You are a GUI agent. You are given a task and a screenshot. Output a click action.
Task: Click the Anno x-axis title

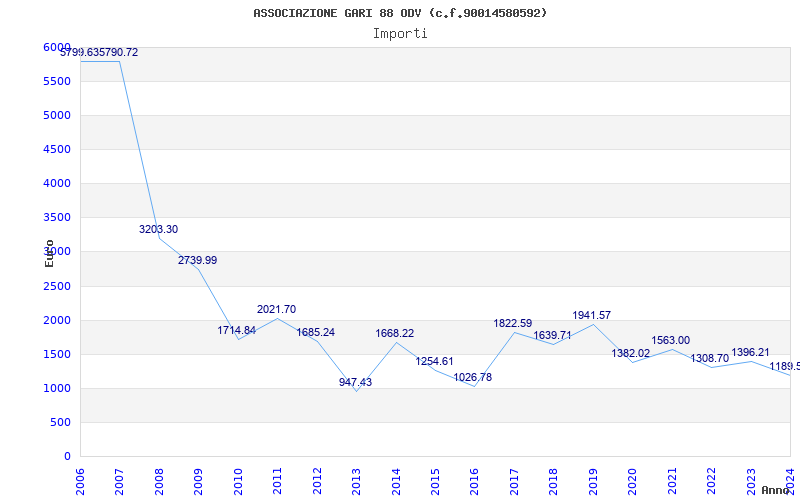[x=776, y=490]
